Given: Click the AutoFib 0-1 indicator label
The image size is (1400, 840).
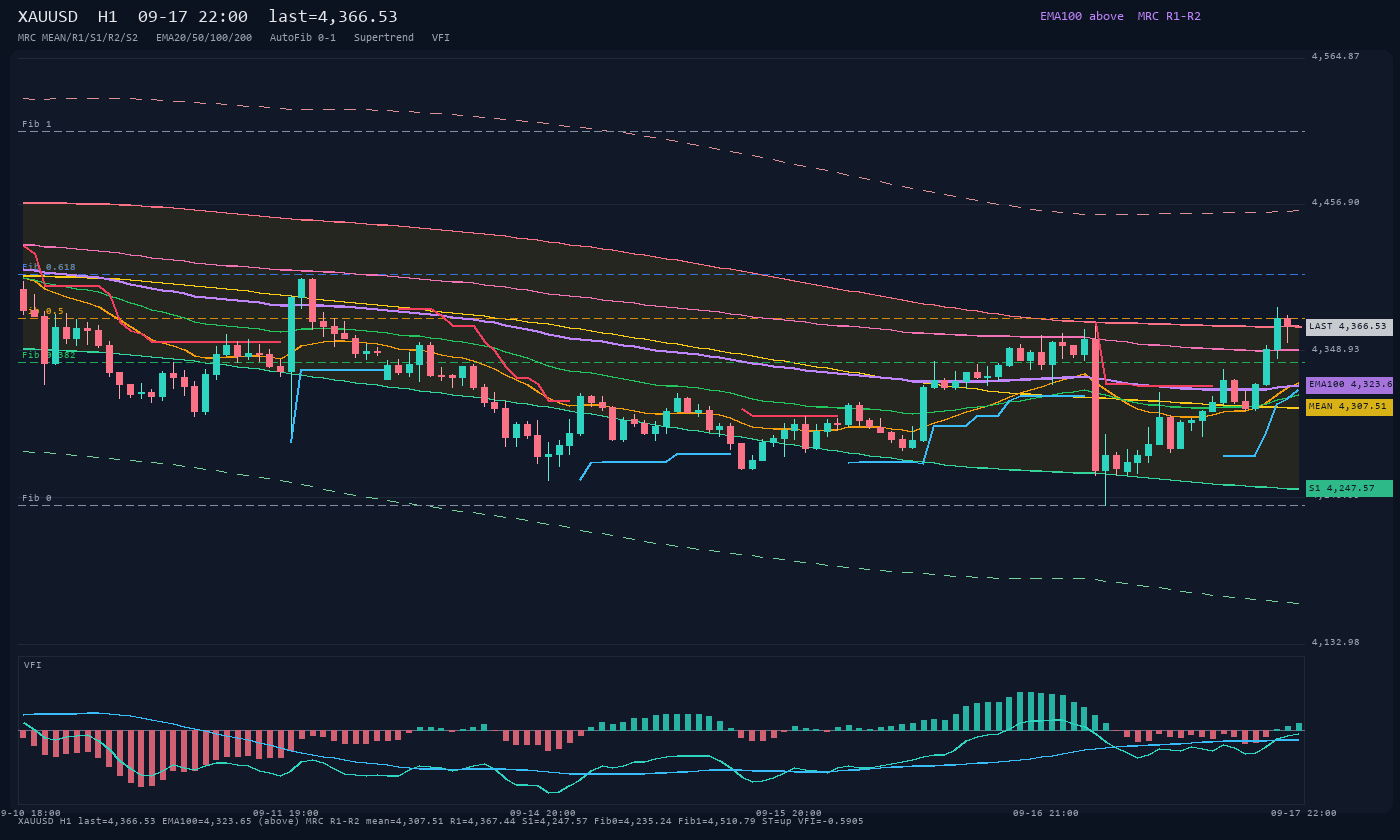Looking at the screenshot, I should point(303,38).
